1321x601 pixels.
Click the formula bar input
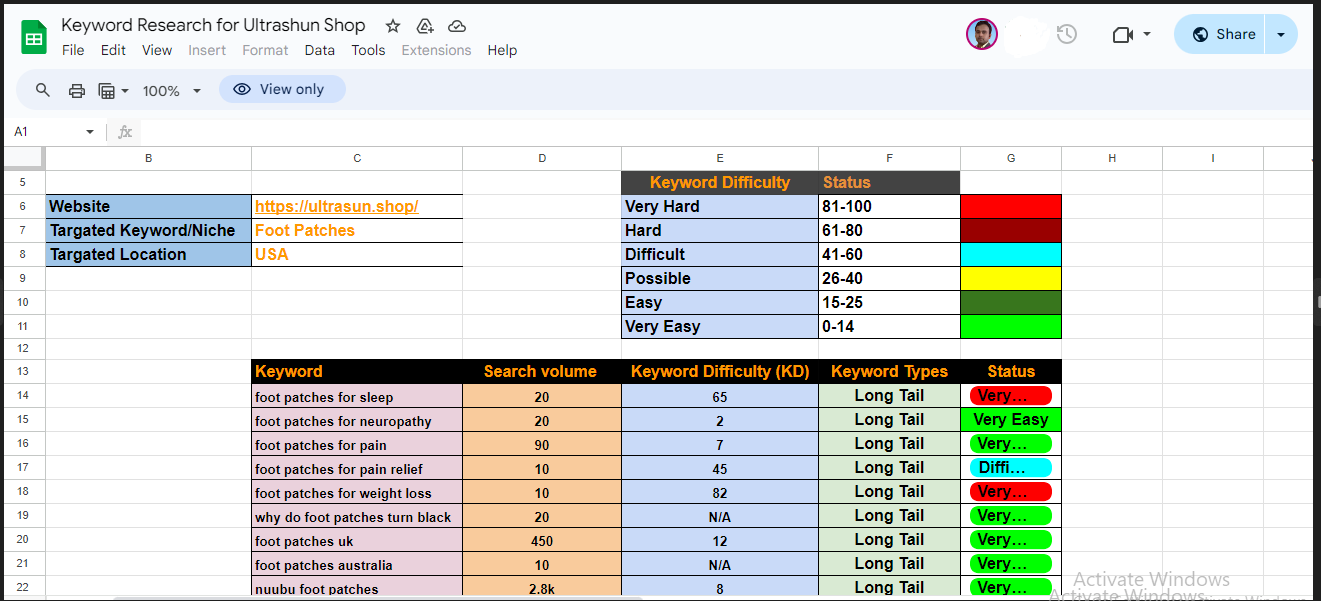[725, 132]
